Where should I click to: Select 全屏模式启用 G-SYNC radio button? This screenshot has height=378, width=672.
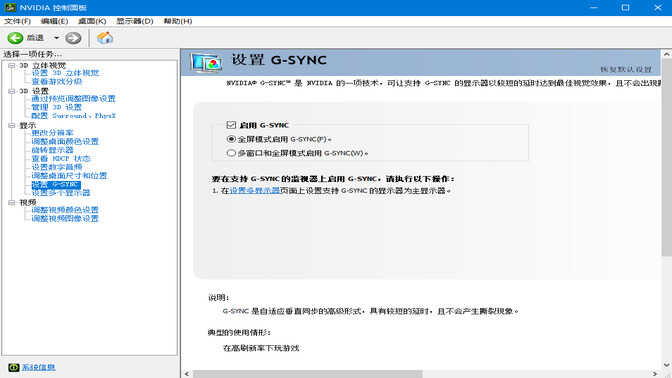(x=231, y=139)
